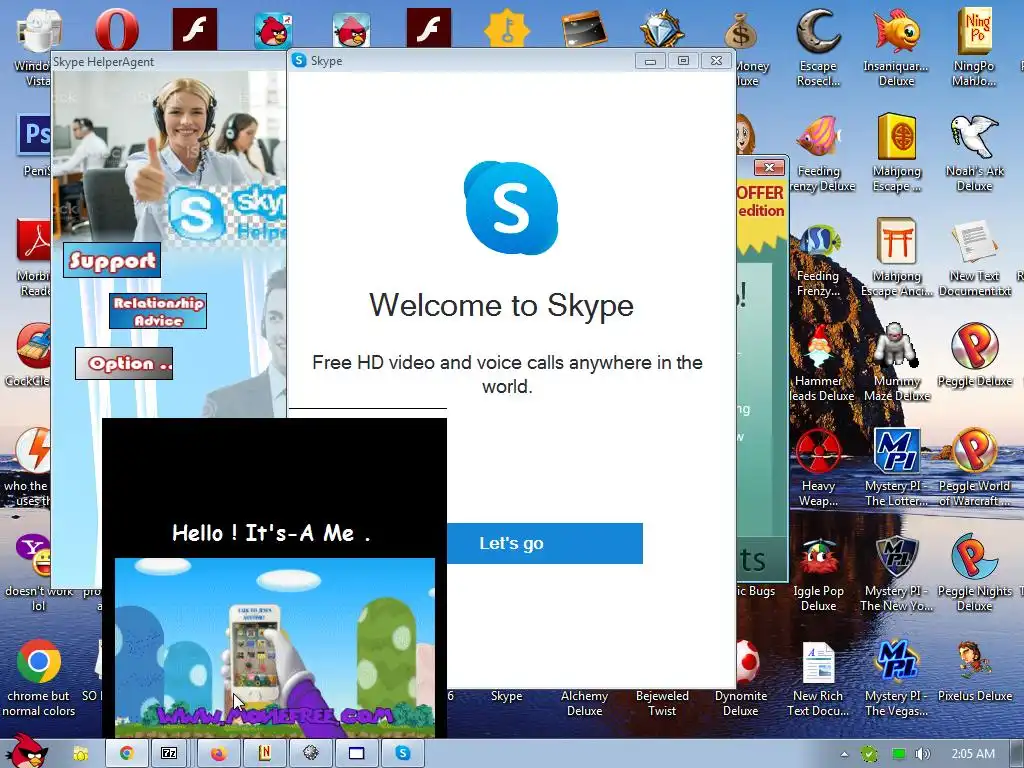Open the diamond gem desktop icon

click(x=662, y=28)
